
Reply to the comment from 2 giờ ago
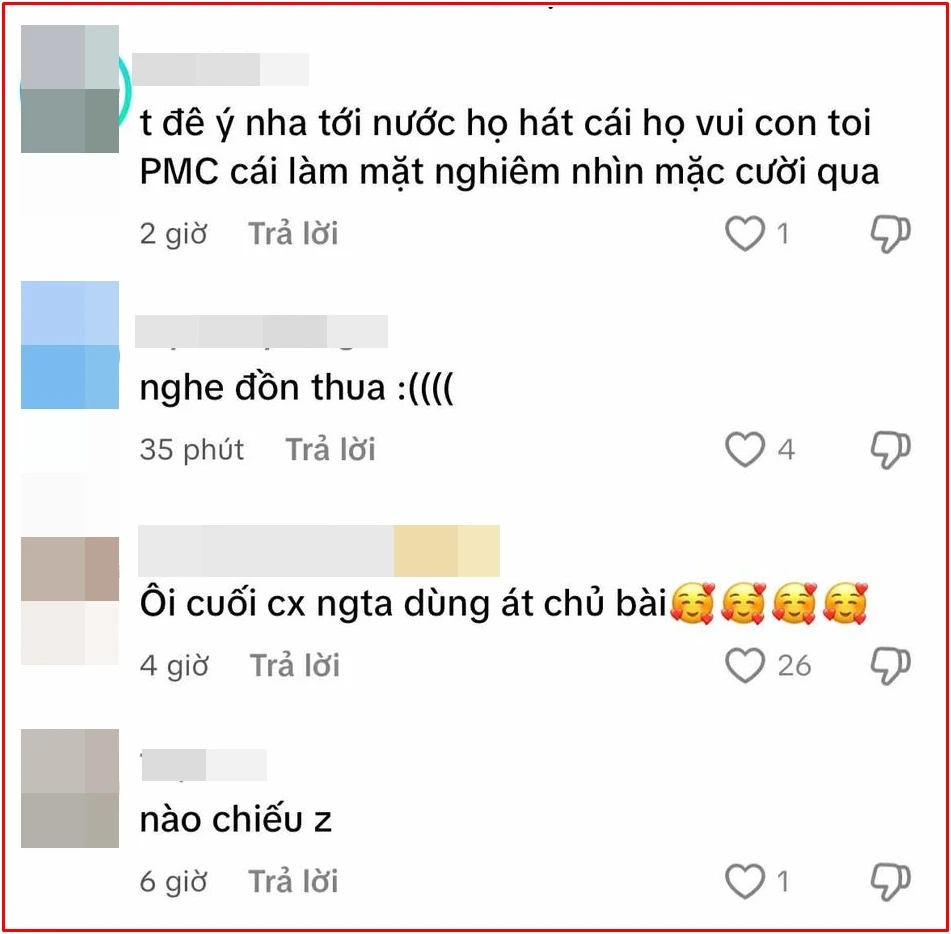(293, 234)
